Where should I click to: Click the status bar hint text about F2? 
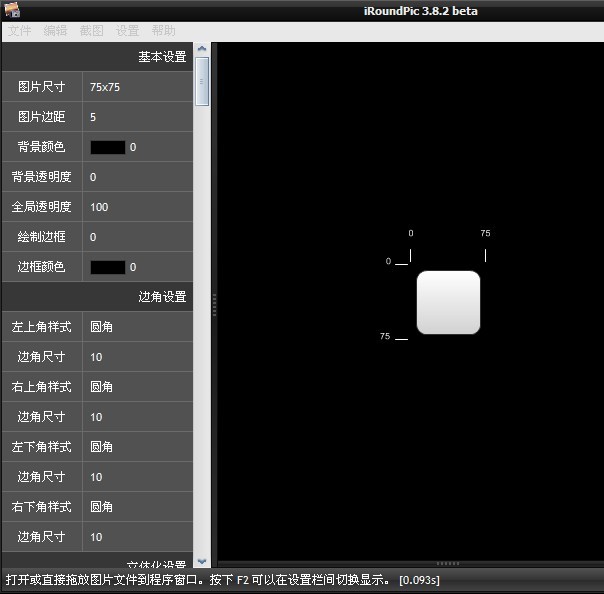click(x=196, y=580)
